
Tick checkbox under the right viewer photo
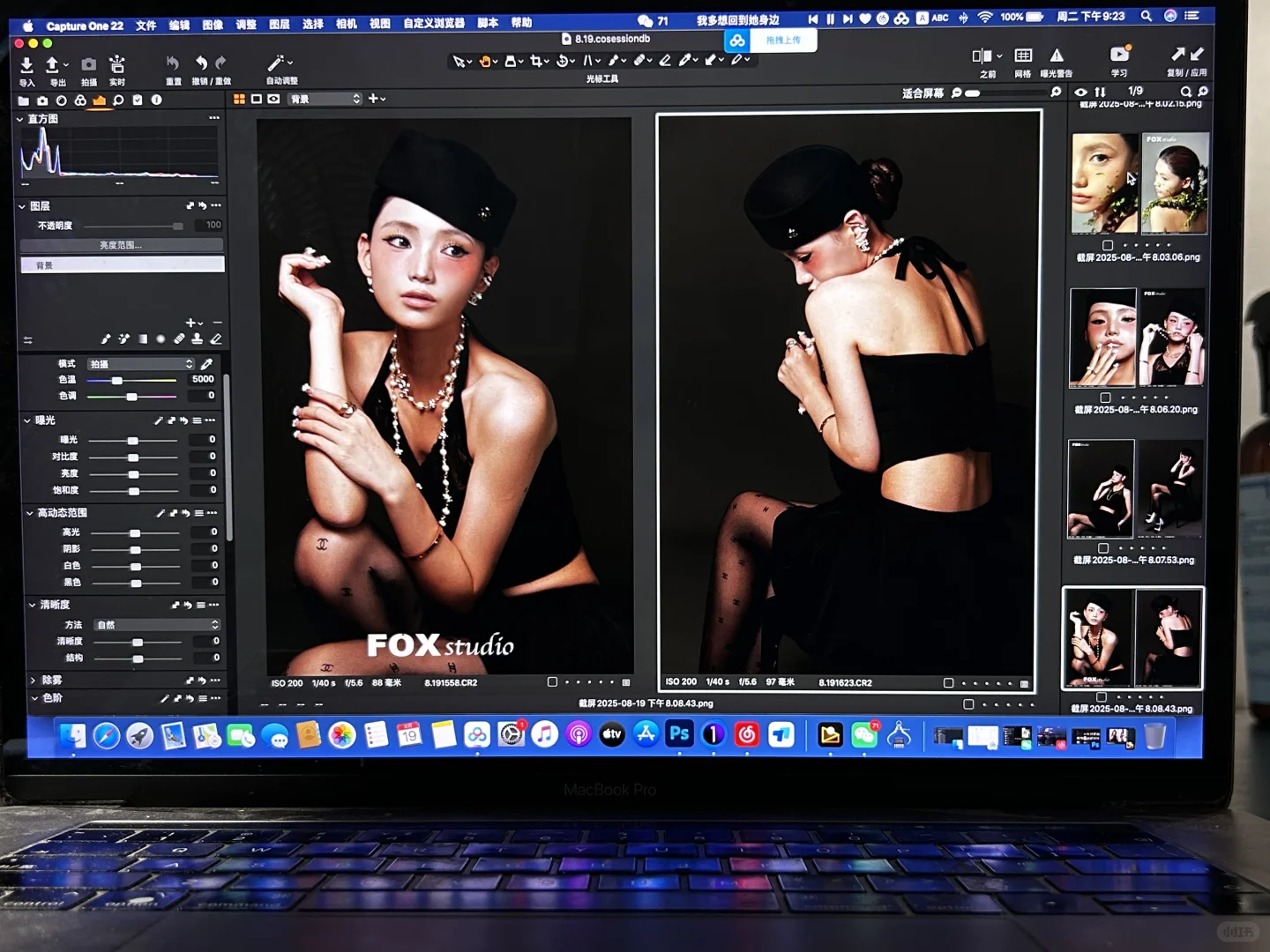point(948,683)
